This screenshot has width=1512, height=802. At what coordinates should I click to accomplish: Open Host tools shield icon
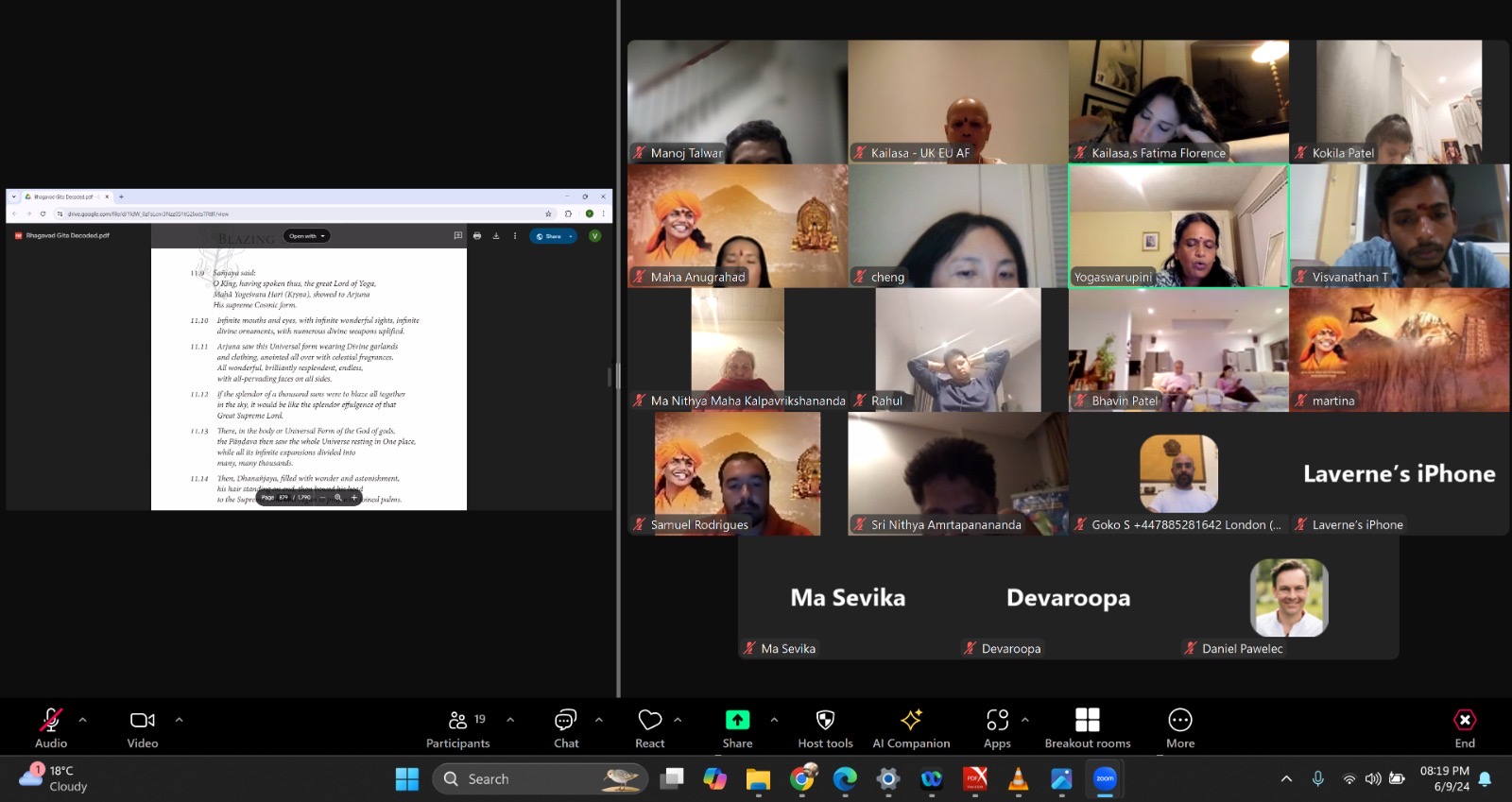825,728
